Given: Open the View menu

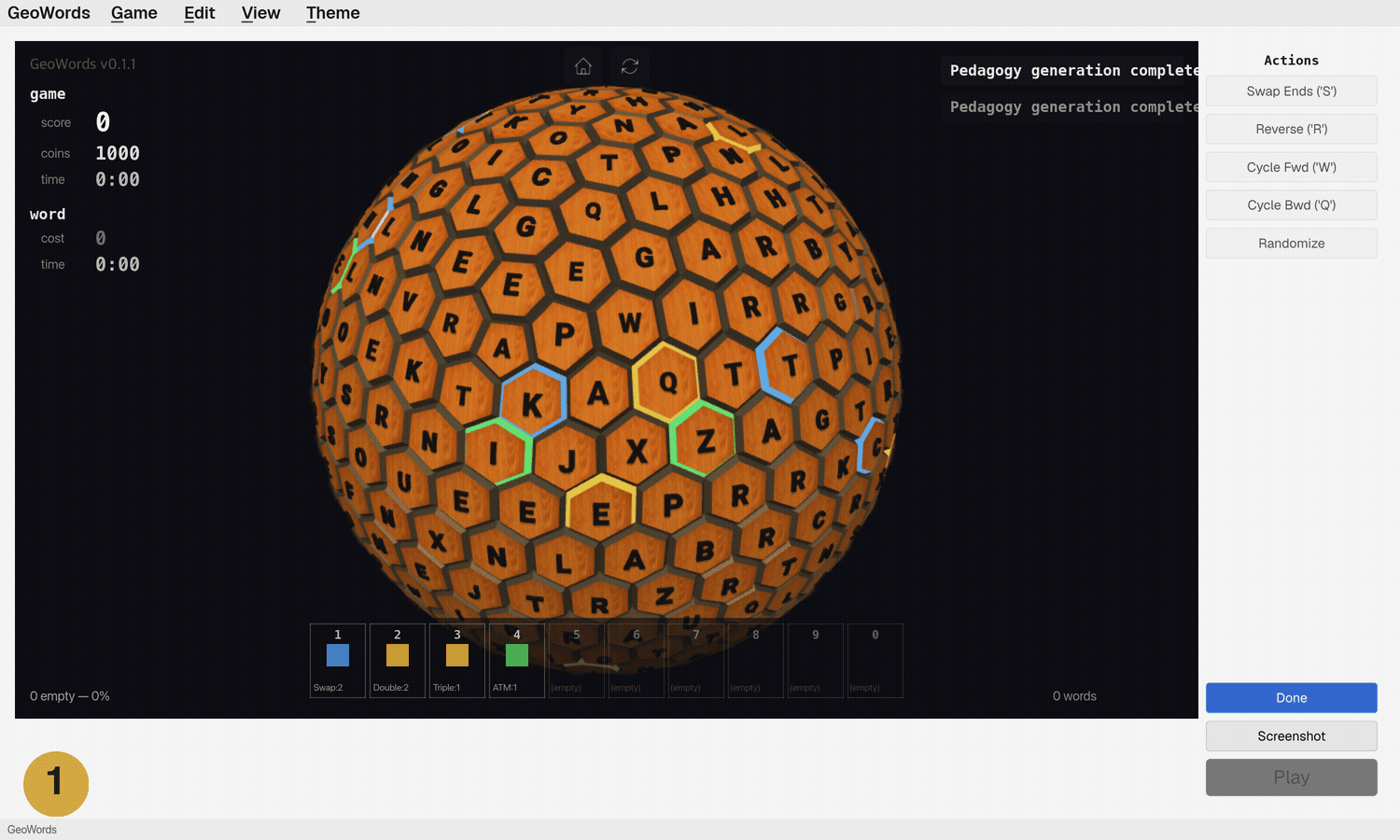Looking at the screenshot, I should pos(260,13).
